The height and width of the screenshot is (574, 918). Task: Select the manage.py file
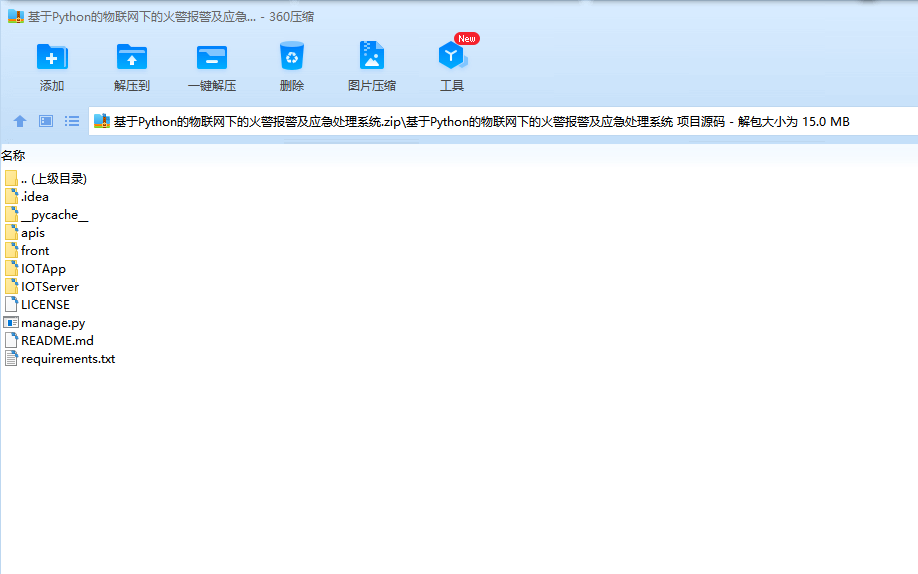[x=44, y=323]
